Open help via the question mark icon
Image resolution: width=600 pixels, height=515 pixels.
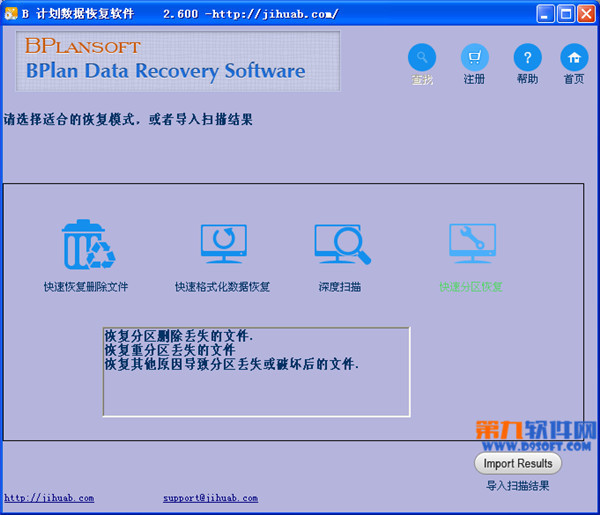[x=527, y=57]
